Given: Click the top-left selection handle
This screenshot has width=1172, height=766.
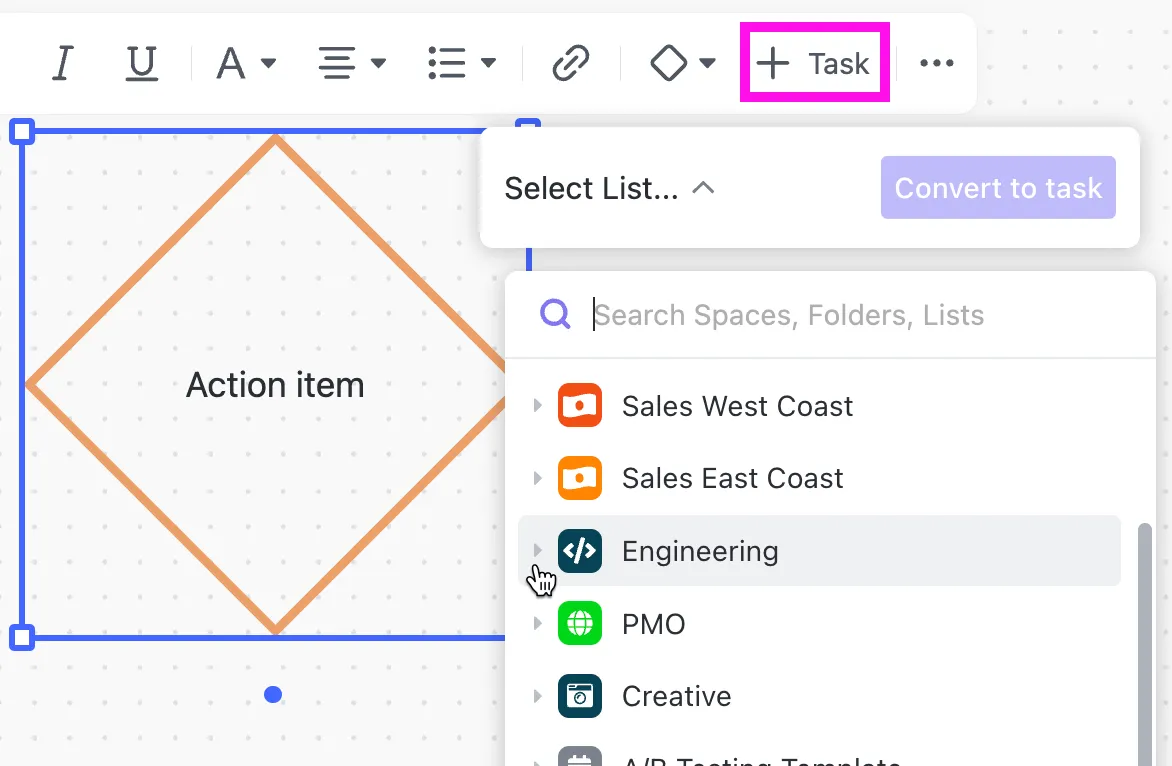Looking at the screenshot, I should (x=22, y=132).
